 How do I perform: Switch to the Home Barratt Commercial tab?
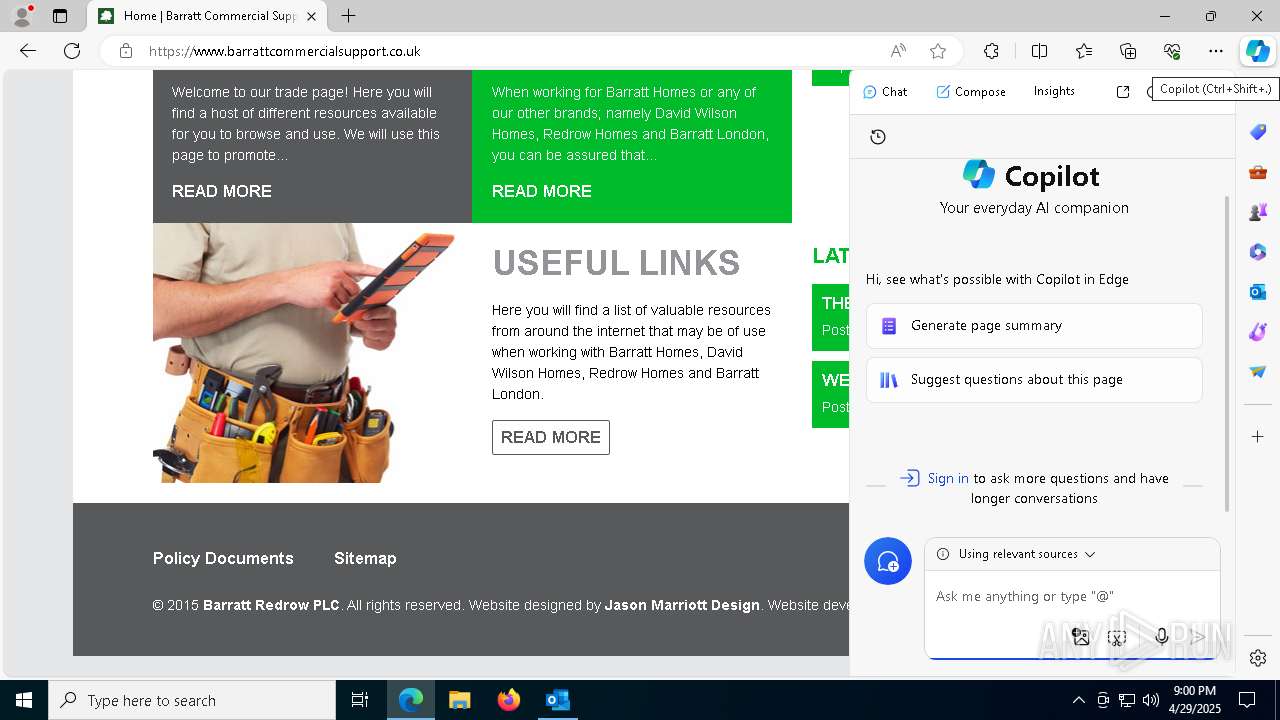pyautogui.click(x=207, y=16)
